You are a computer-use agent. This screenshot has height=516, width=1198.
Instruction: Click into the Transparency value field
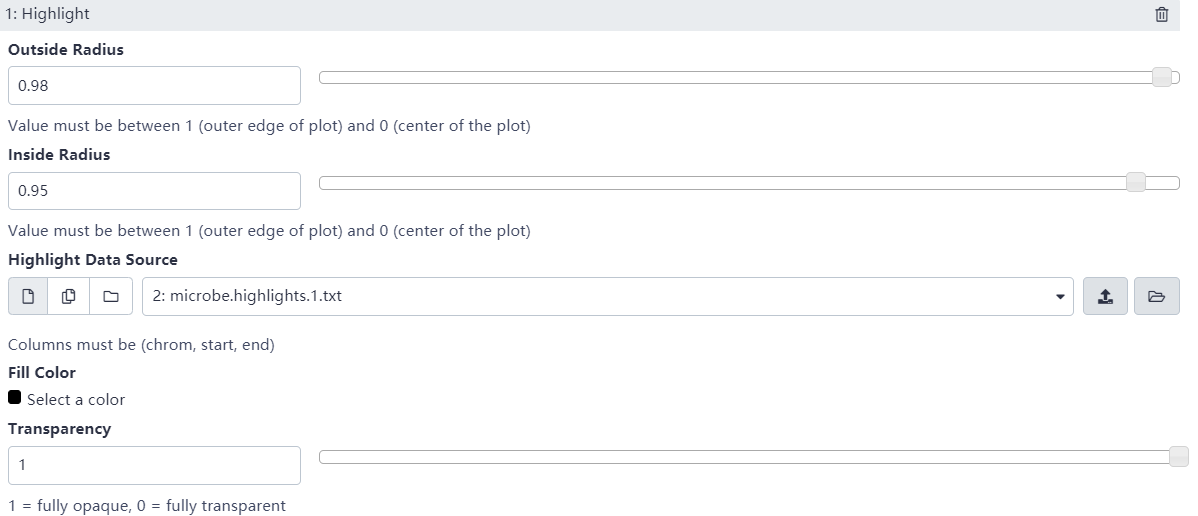pyautogui.click(x=154, y=465)
